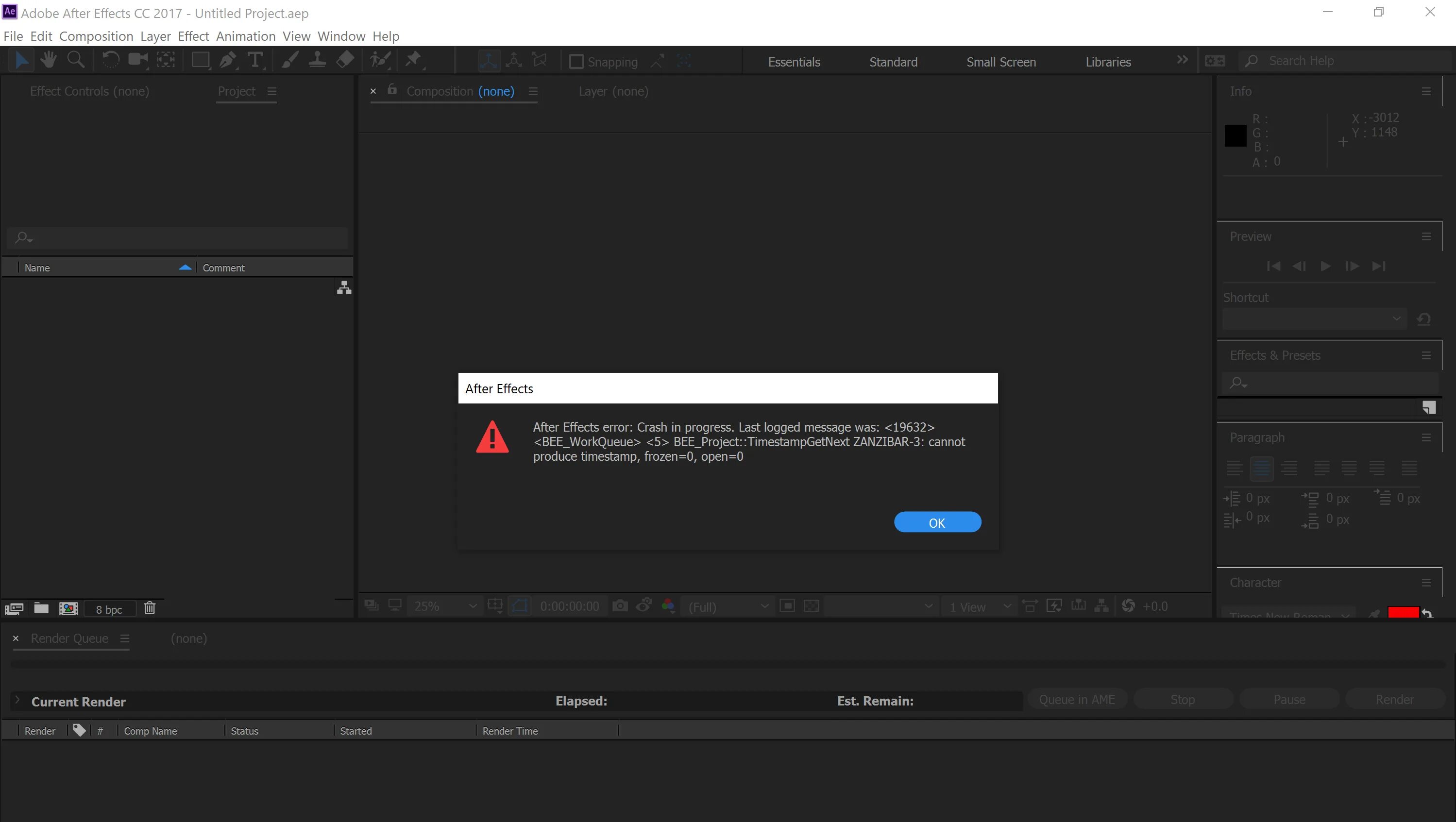Image resolution: width=1456 pixels, height=822 pixels.
Task: Choose the World Axis mode icon
Action: pos(514,61)
